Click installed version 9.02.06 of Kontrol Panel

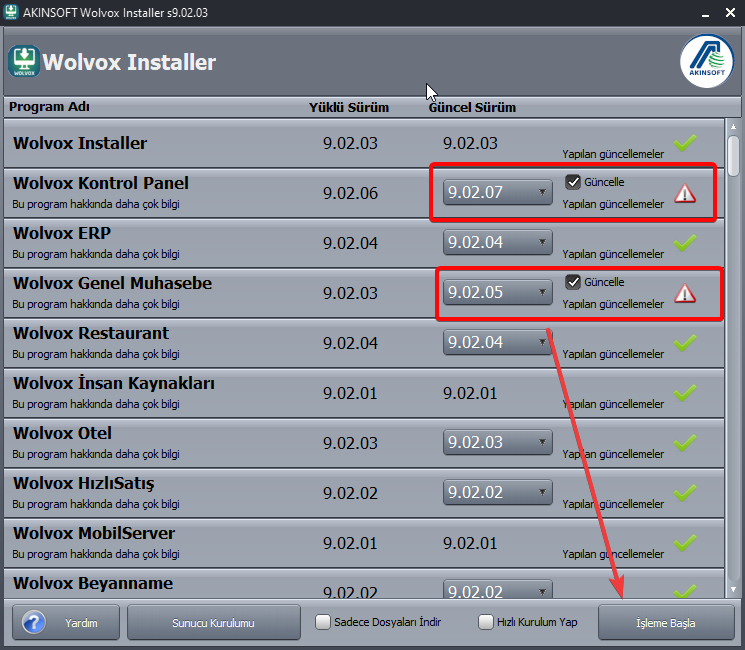(x=350, y=193)
